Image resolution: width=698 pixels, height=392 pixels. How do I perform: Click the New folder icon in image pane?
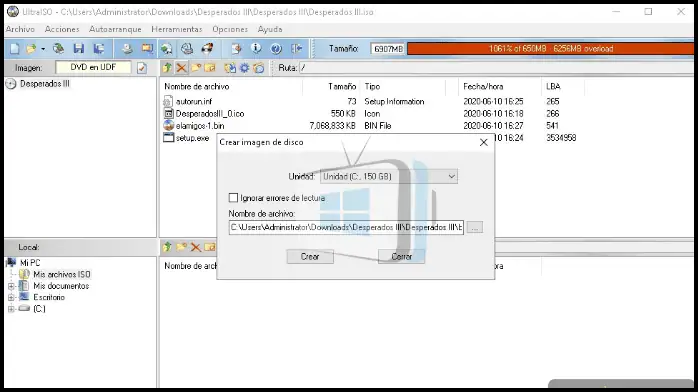click(195, 68)
